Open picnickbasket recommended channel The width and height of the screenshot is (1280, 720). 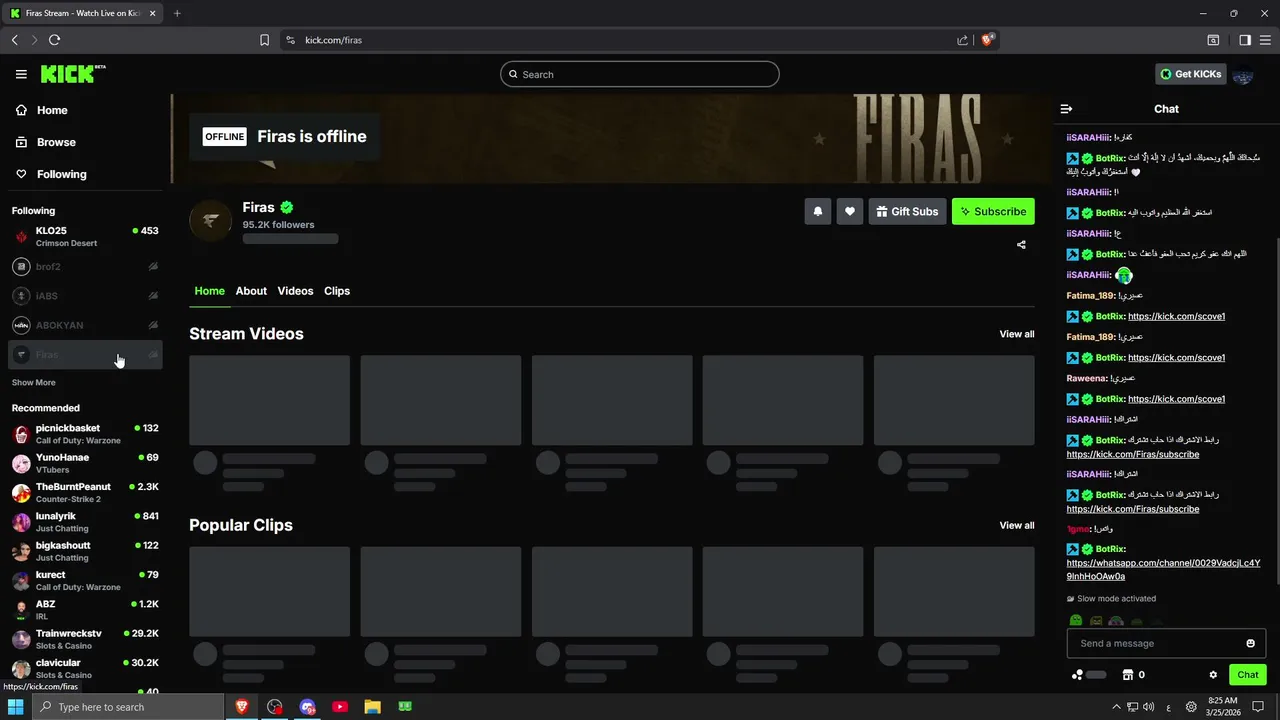[85, 434]
